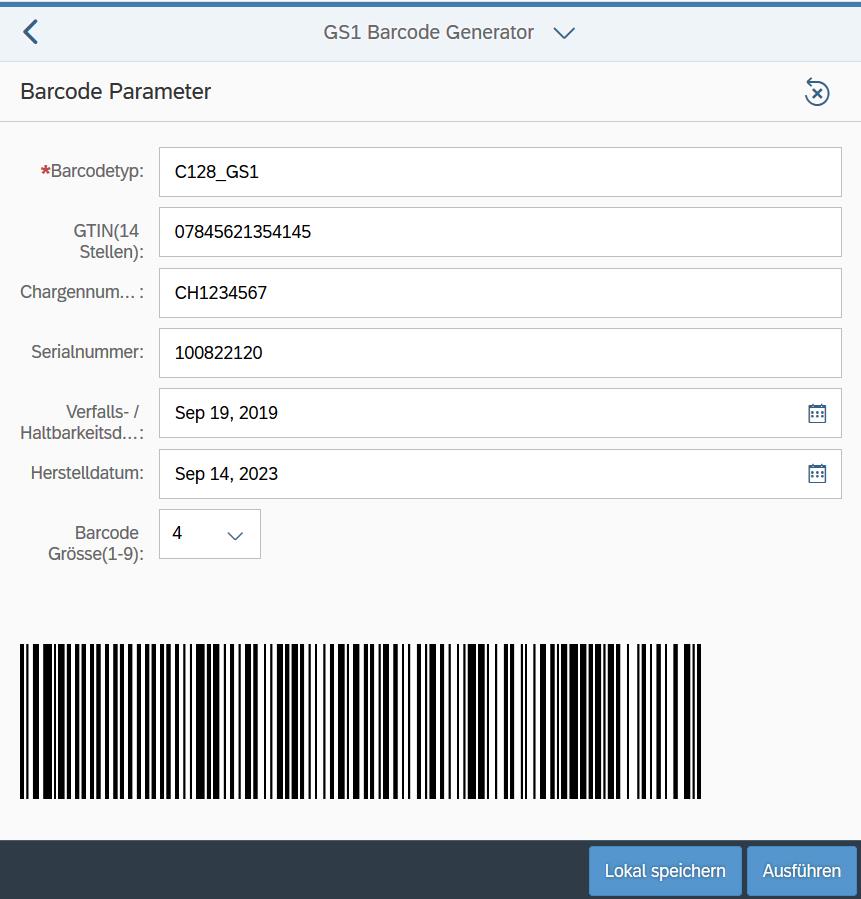Open calendar picker for Herstelldatum
The width and height of the screenshot is (861, 899).
817,474
